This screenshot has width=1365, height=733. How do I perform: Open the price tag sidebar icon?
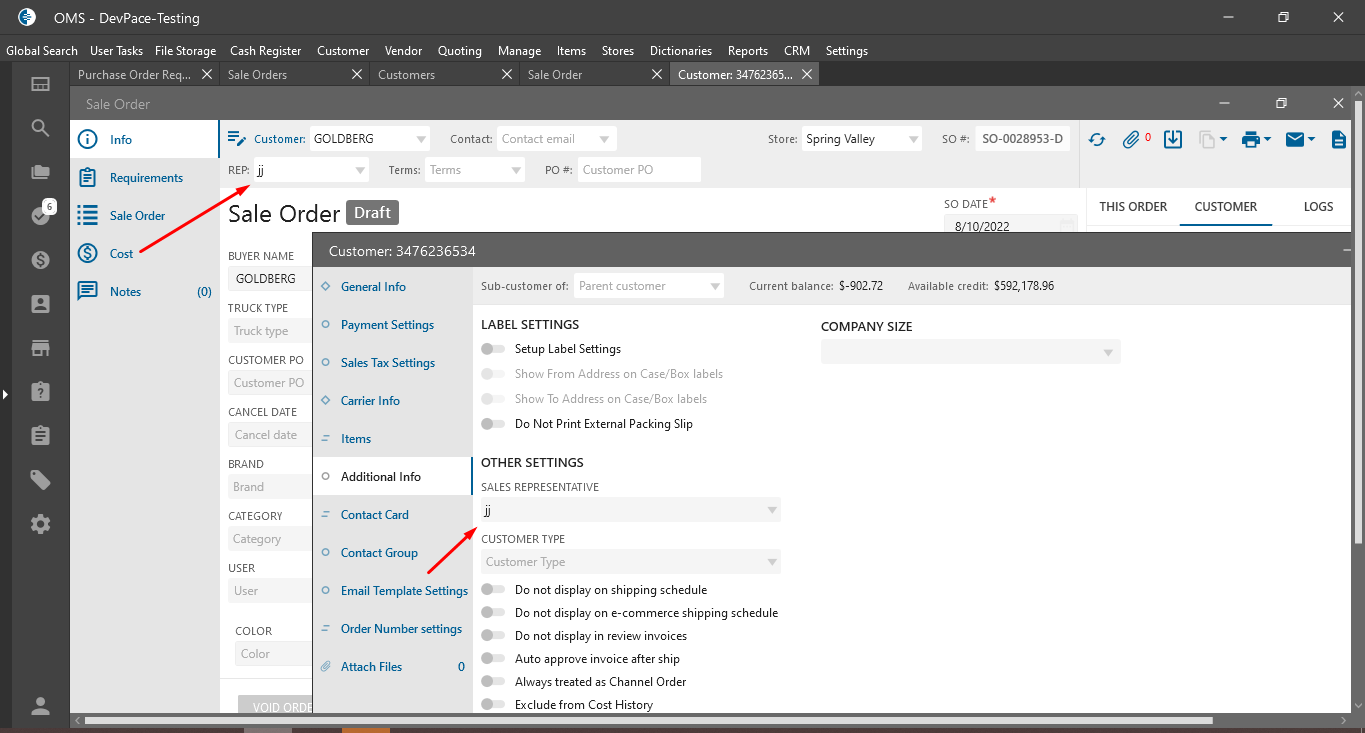click(x=40, y=480)
